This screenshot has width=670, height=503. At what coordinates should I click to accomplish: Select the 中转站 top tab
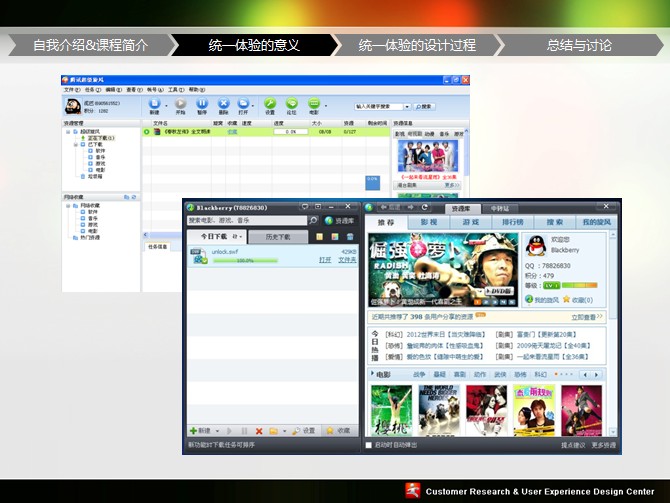coord(500,209)
